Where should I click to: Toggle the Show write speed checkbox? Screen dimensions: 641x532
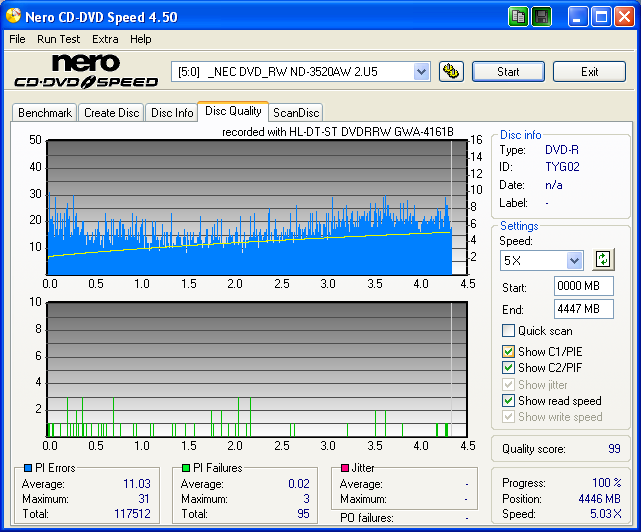(508, 416)
